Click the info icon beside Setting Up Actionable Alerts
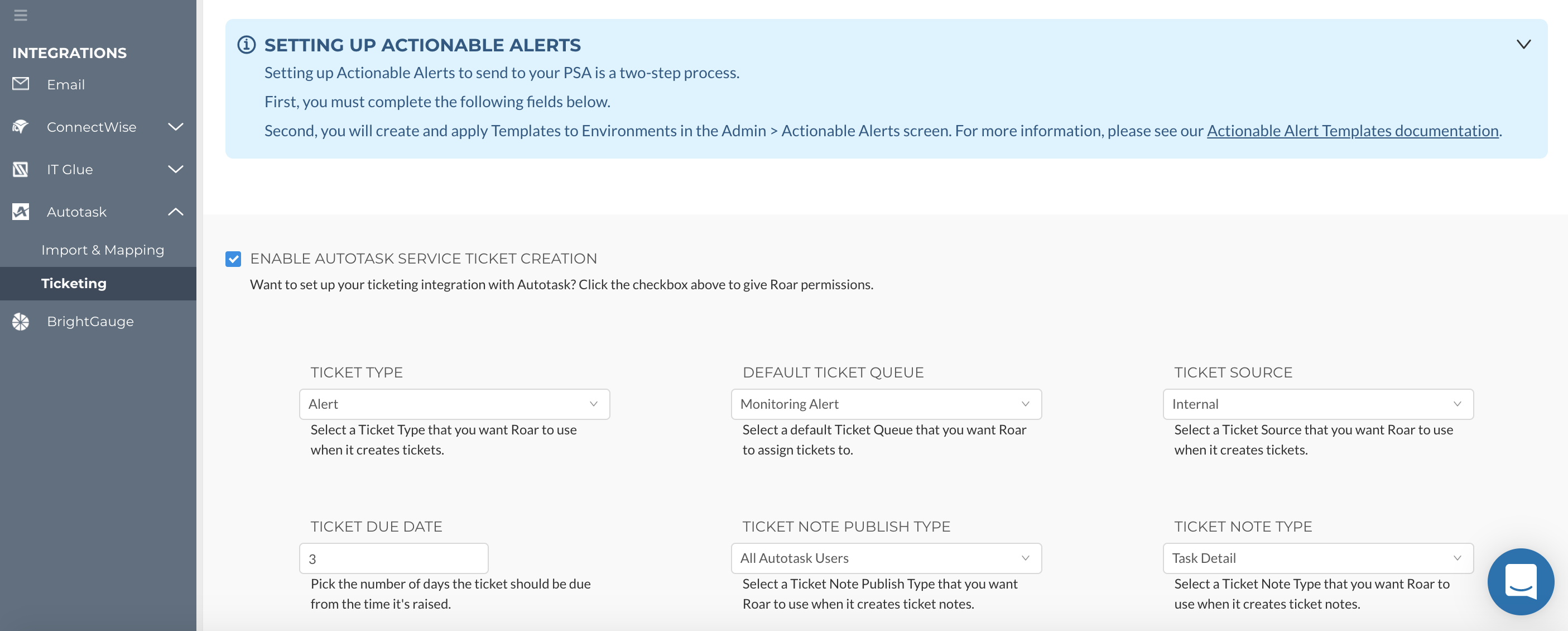1568x631 pixels. pos(247,45)
